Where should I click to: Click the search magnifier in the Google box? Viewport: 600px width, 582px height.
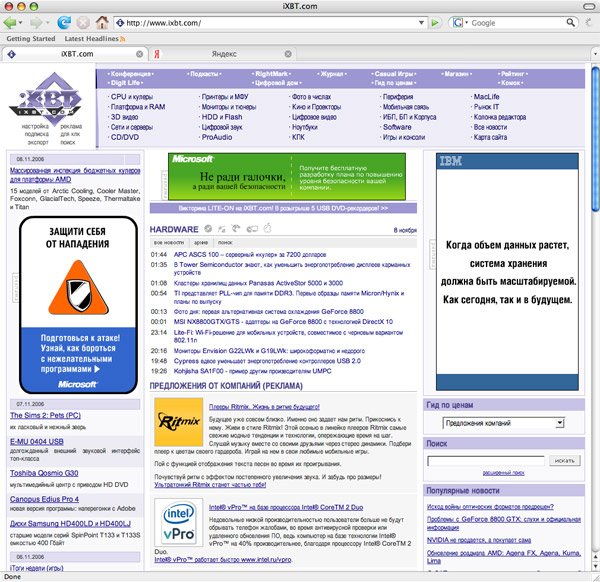[570, 23]
